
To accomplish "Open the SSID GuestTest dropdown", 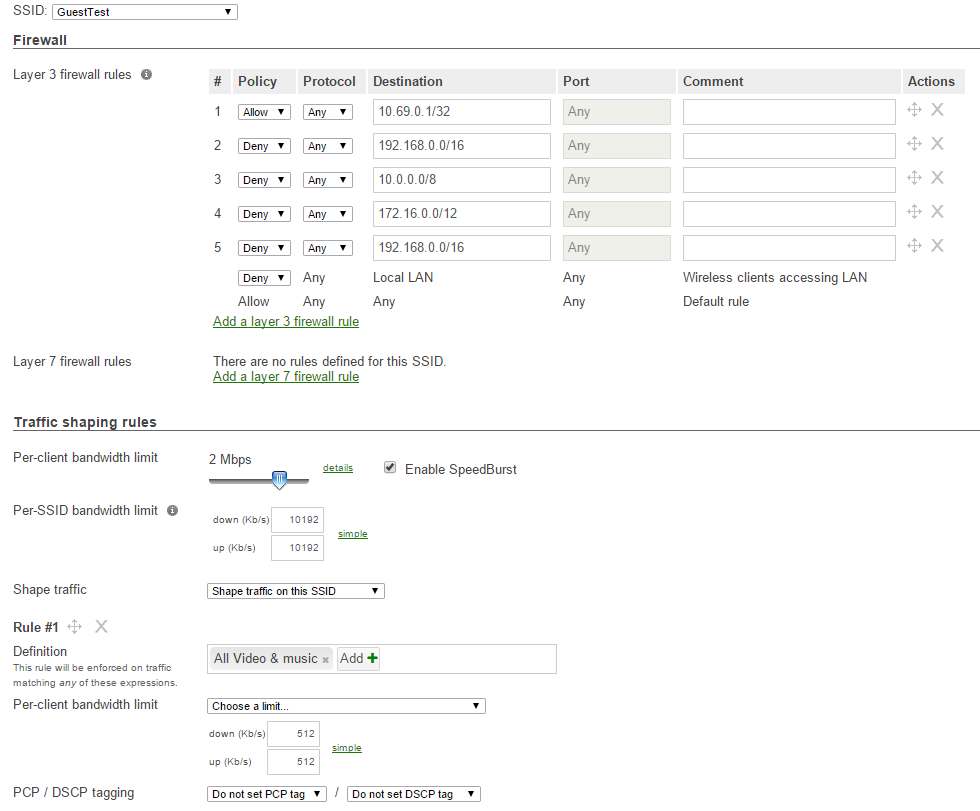I will click(144, 12).
